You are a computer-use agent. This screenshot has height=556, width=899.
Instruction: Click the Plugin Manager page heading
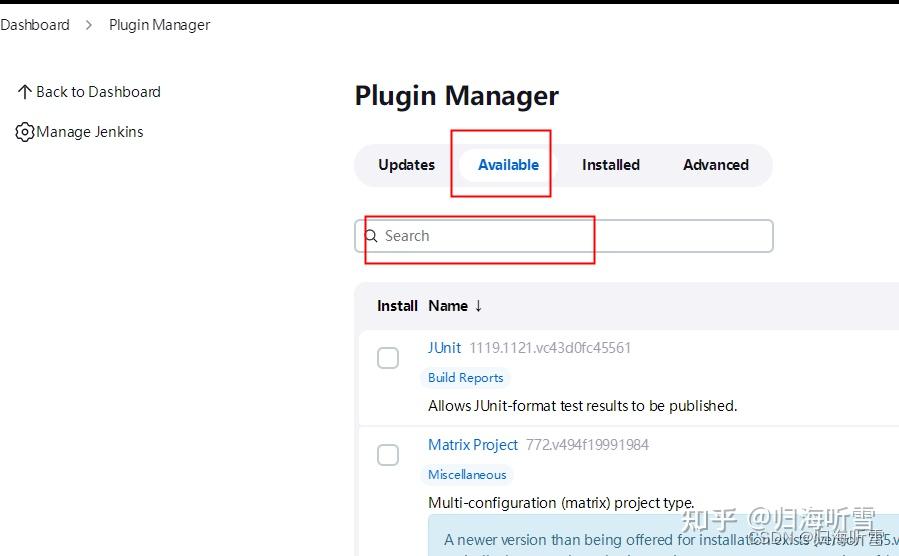456,96
